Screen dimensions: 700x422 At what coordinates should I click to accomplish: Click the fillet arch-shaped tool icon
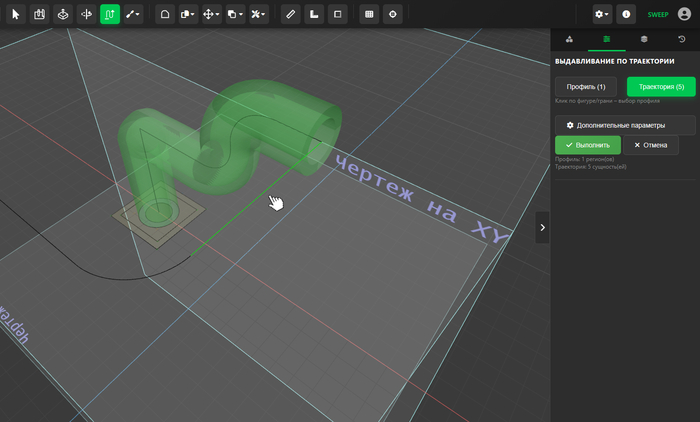click(x=165, y=14)
